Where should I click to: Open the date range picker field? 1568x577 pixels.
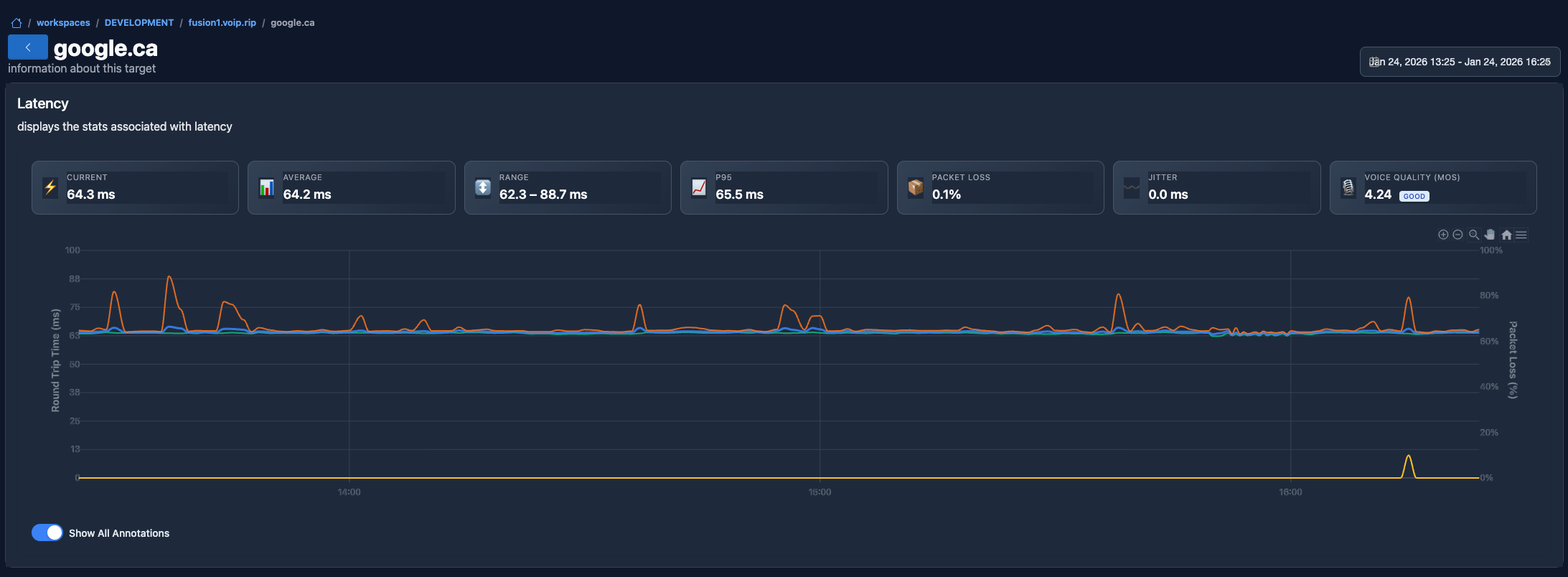(1460, 62)
